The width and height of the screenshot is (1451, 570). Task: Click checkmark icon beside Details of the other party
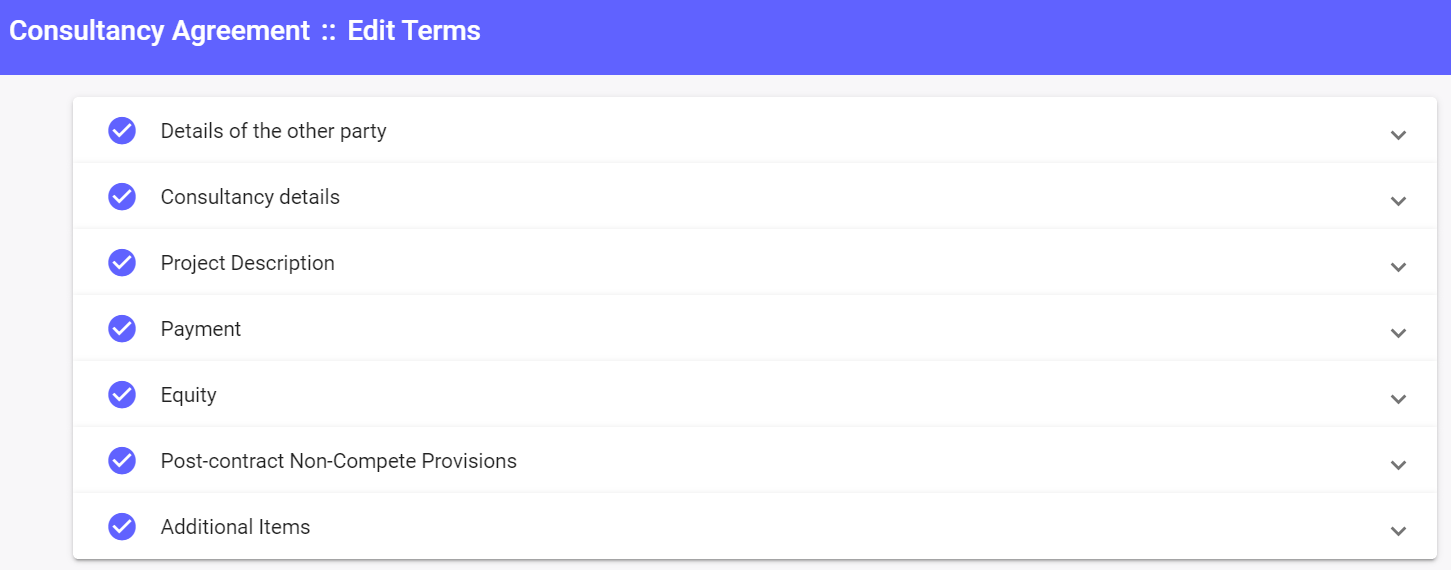[122, 131]
